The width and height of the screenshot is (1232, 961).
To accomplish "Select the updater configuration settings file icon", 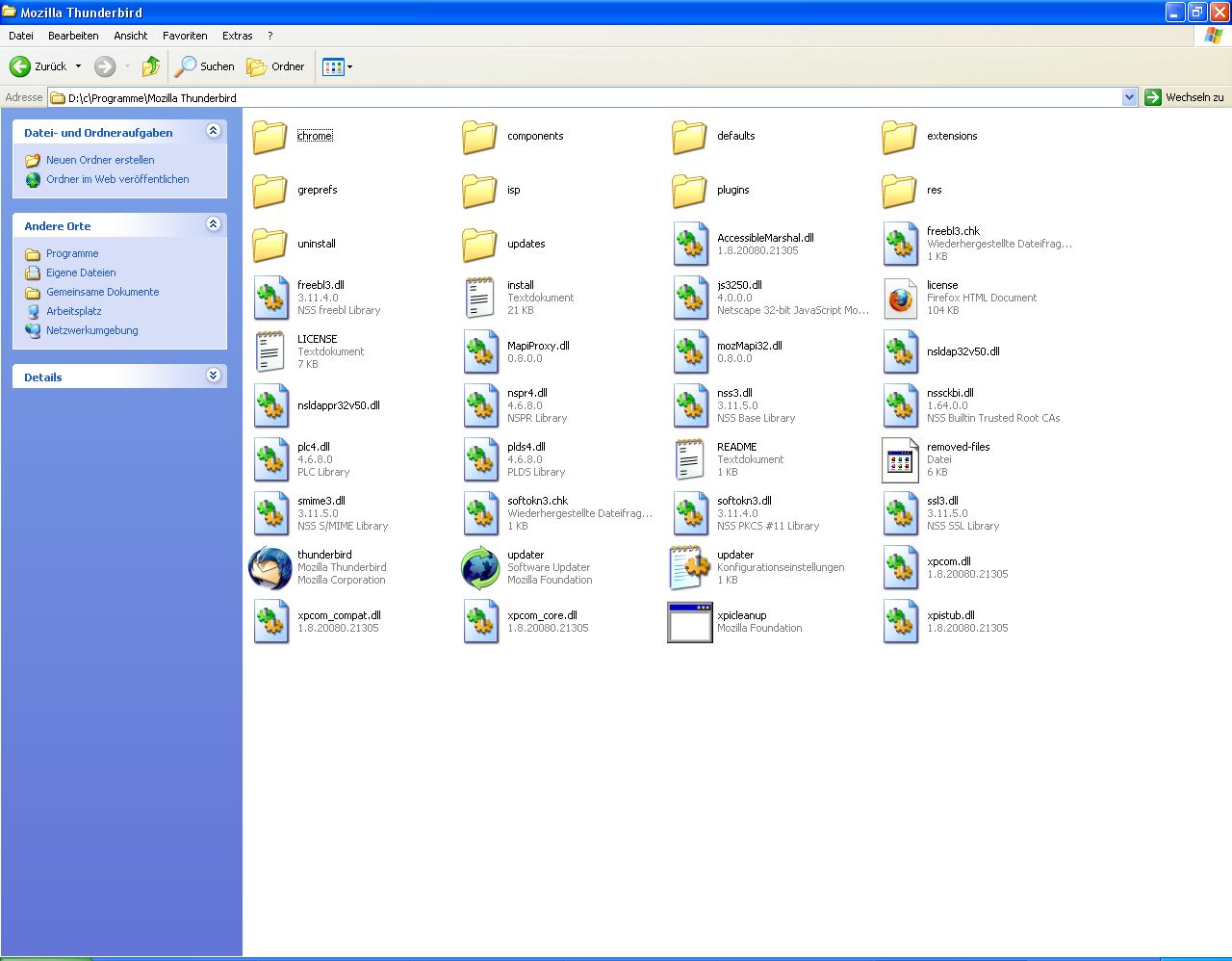I will coord(690,568).
